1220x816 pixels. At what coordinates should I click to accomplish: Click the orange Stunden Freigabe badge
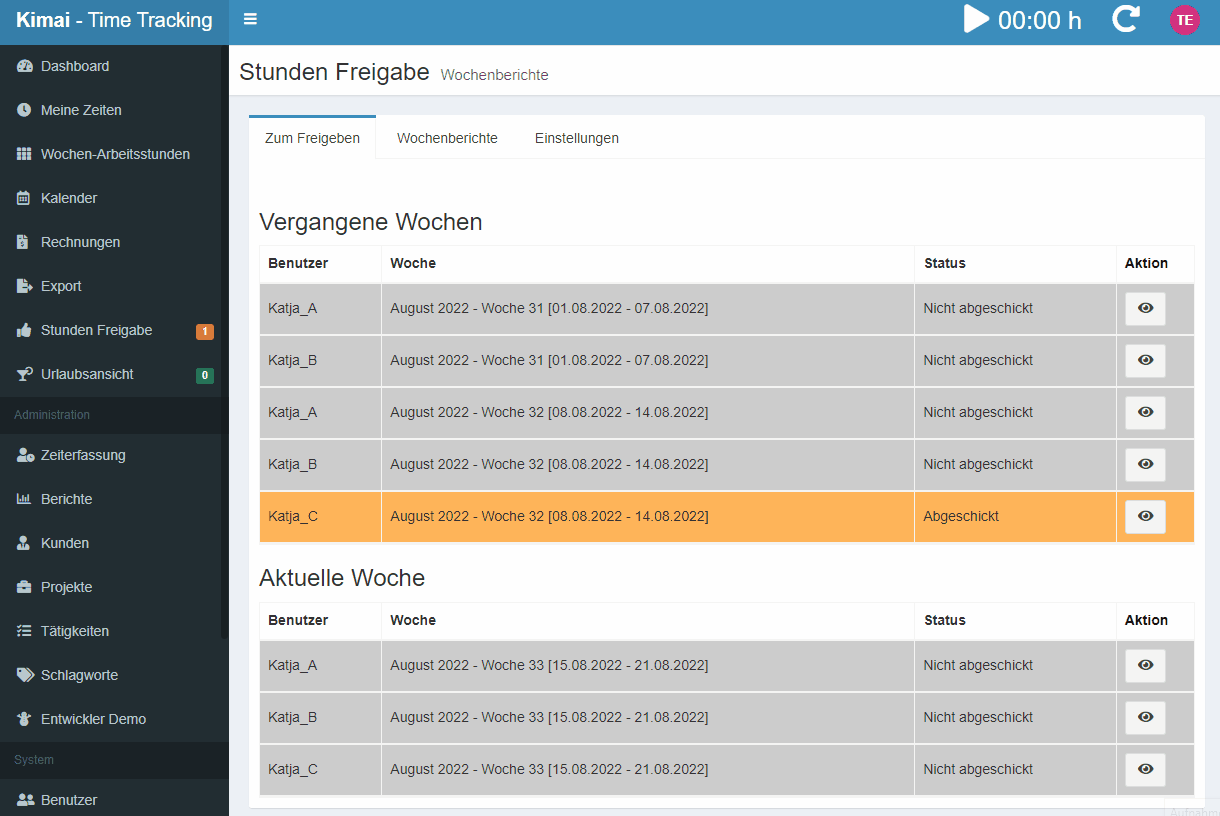tap(204, 331)
